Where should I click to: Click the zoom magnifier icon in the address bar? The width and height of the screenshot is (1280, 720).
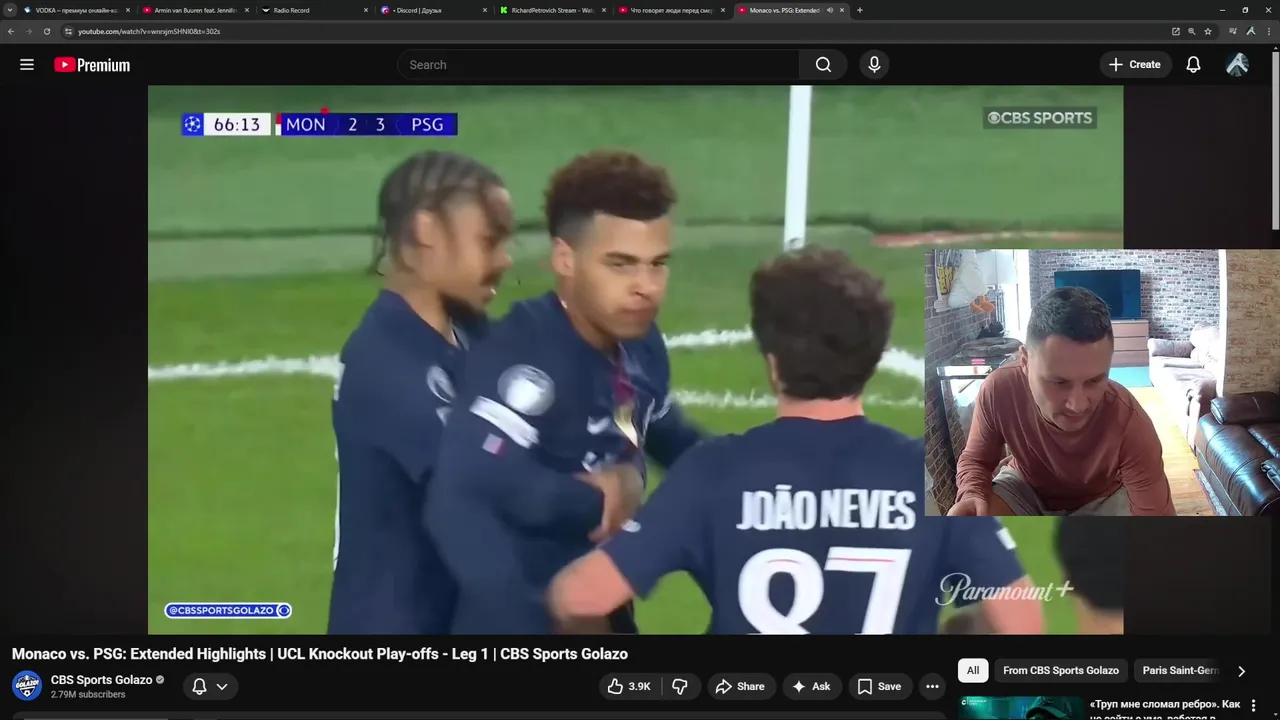(x=1192, y=31)
